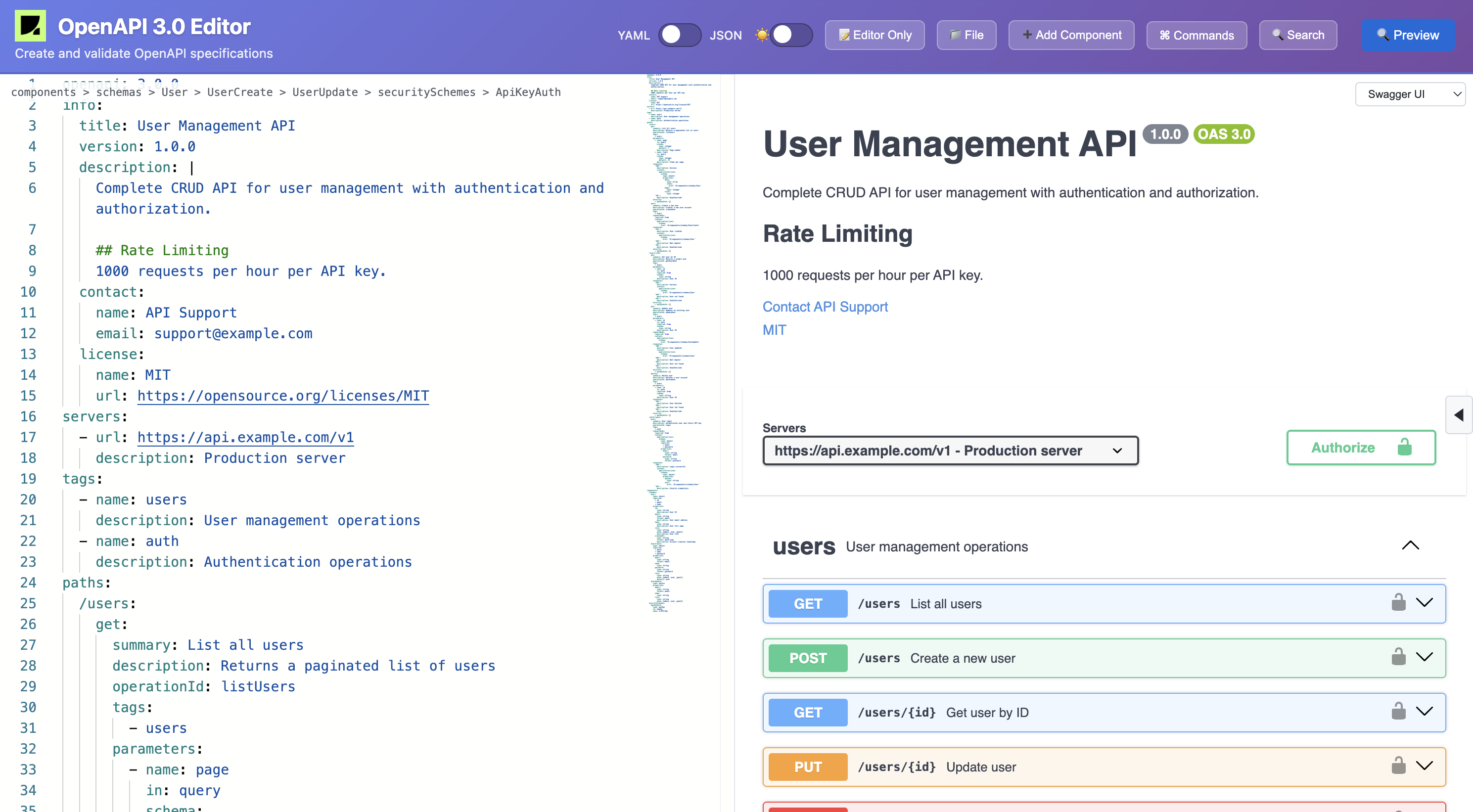Select the securitySchemes breadcrumb item
The image size is (1473, 812).
(x=426, y=92)
